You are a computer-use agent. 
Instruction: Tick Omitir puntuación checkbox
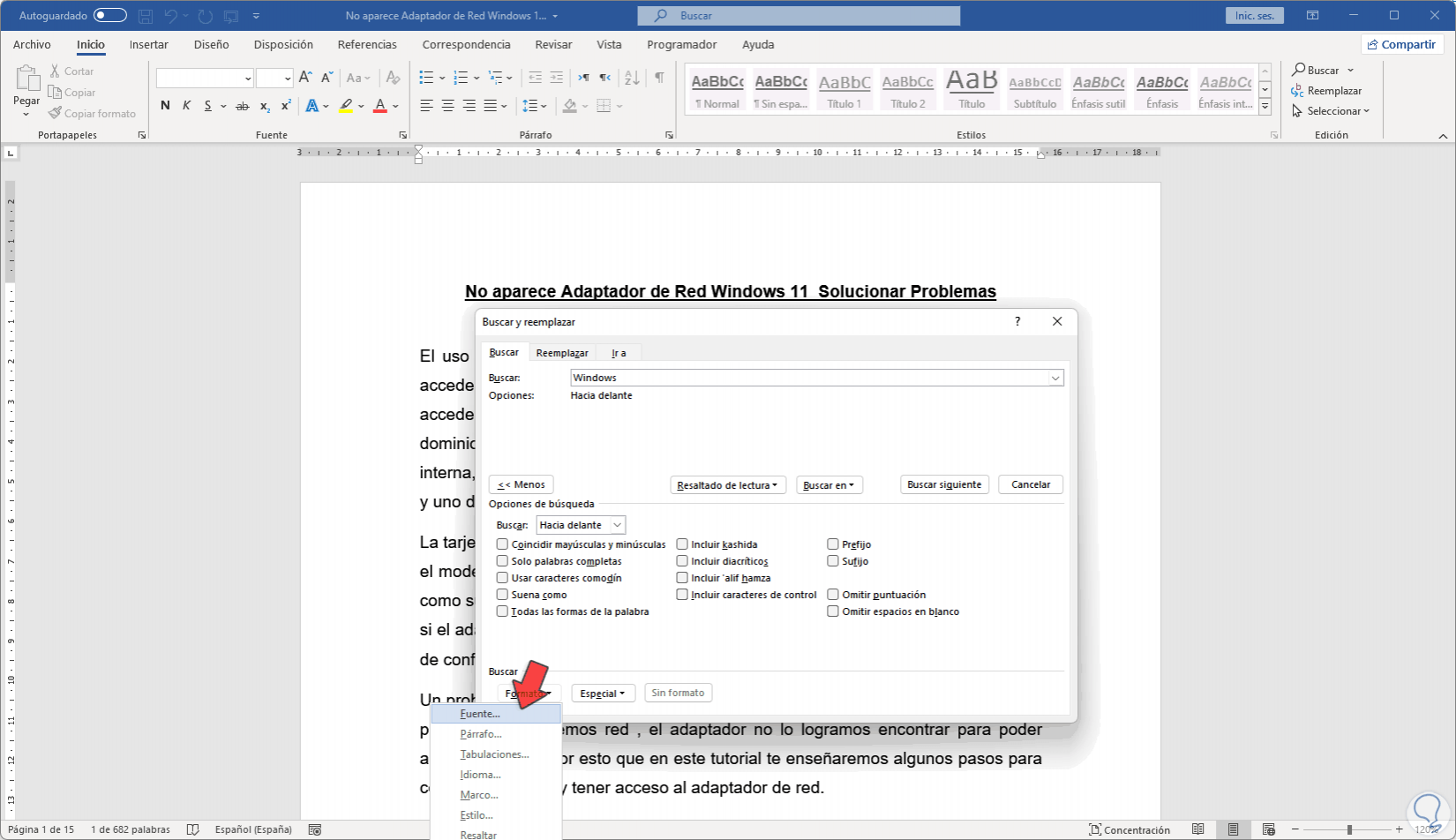click(833, 595)
